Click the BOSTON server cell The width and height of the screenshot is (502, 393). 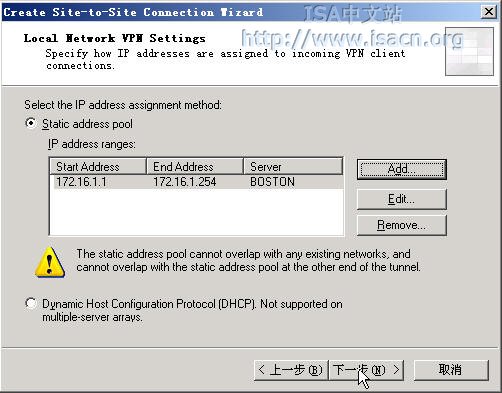tap(272, 182)
